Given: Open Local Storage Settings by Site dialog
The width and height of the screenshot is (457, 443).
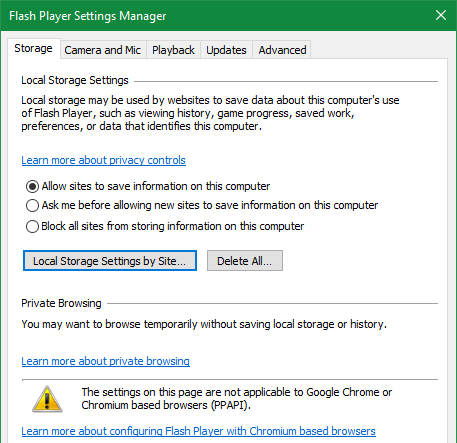Looking at the screenshot, I should pyautogui.click(x=110, y=261).
